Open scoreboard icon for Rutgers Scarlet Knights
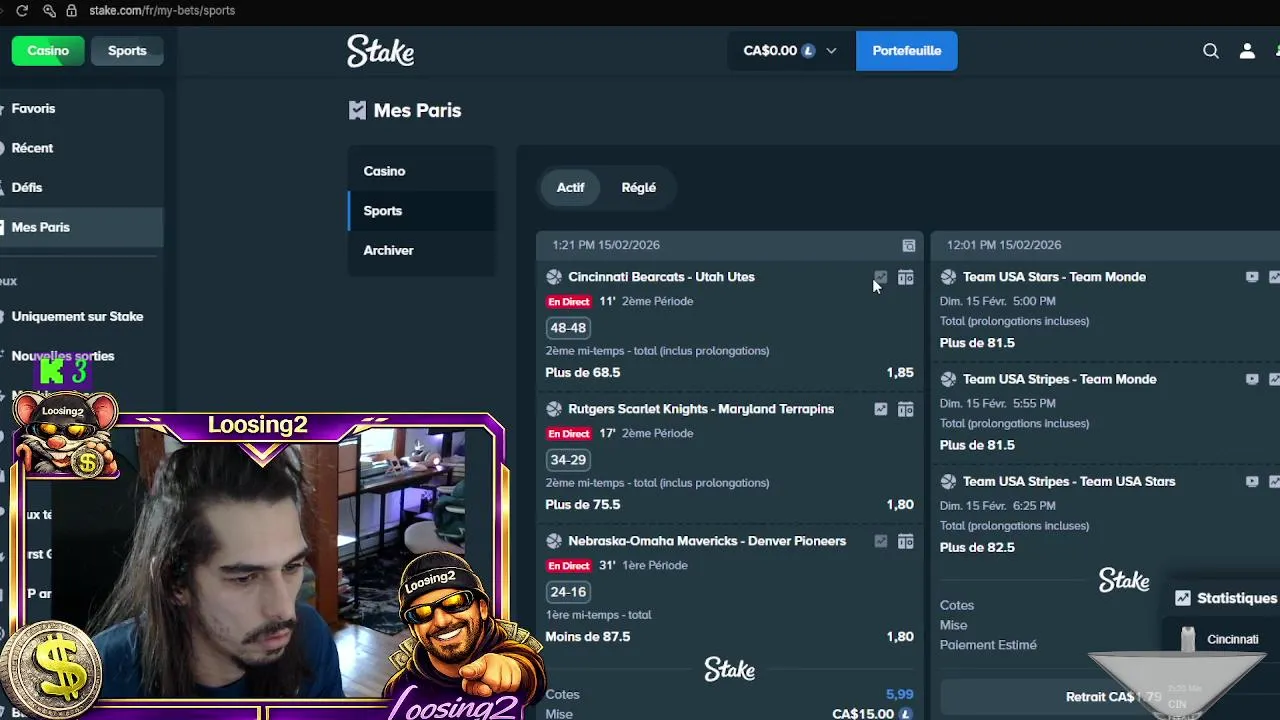The height and width of the screenshot is (720, 1280). coord(905,409)
